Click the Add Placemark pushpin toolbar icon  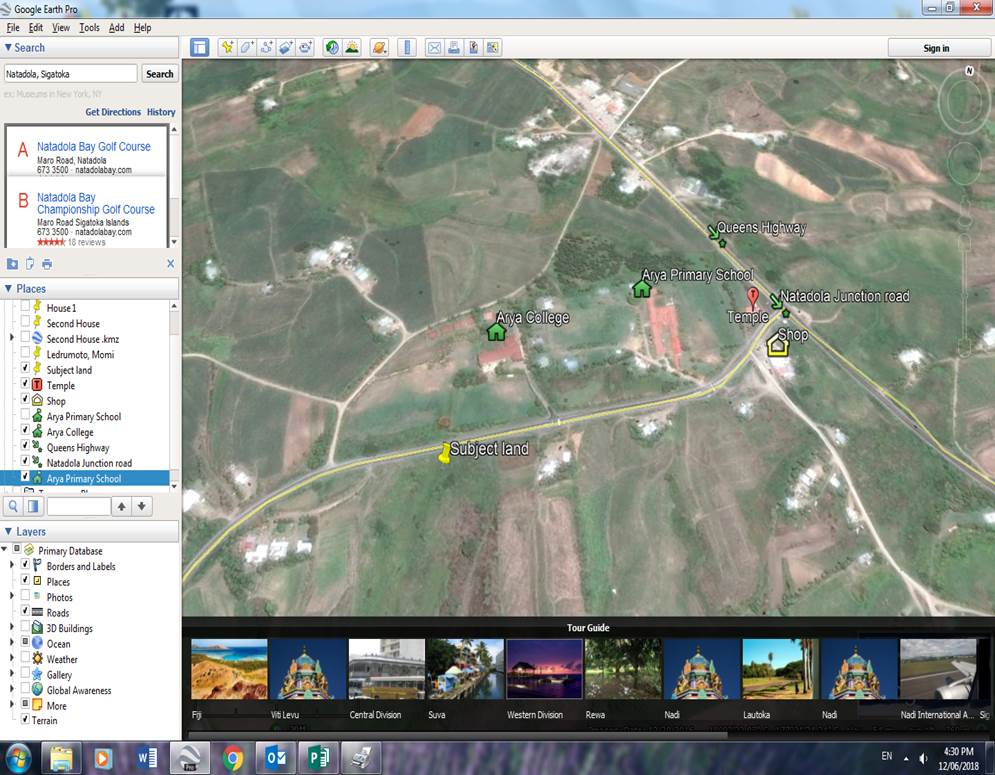click(x=228, y=47)
